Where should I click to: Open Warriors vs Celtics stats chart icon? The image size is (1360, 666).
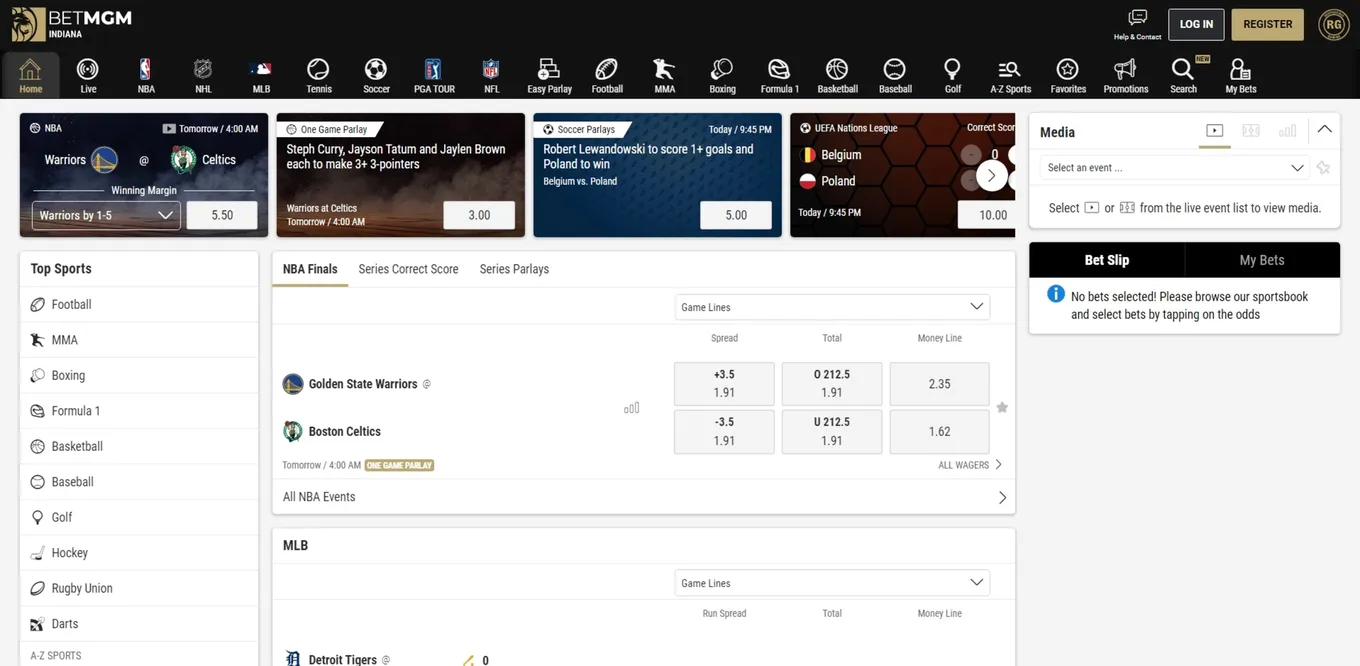pyautogui.click(x=631, y=408)
